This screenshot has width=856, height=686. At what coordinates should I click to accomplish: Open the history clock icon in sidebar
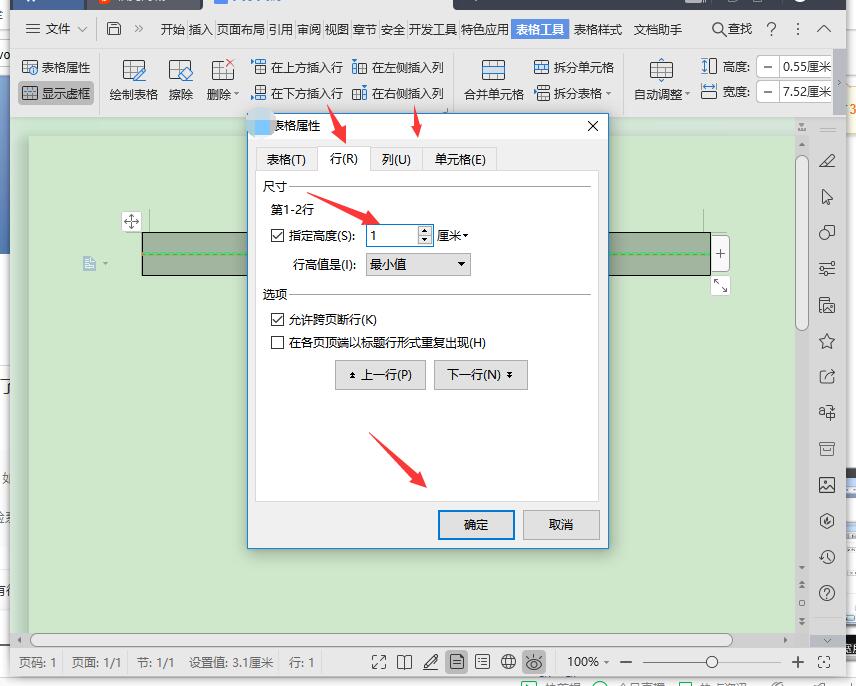[827, 557]
